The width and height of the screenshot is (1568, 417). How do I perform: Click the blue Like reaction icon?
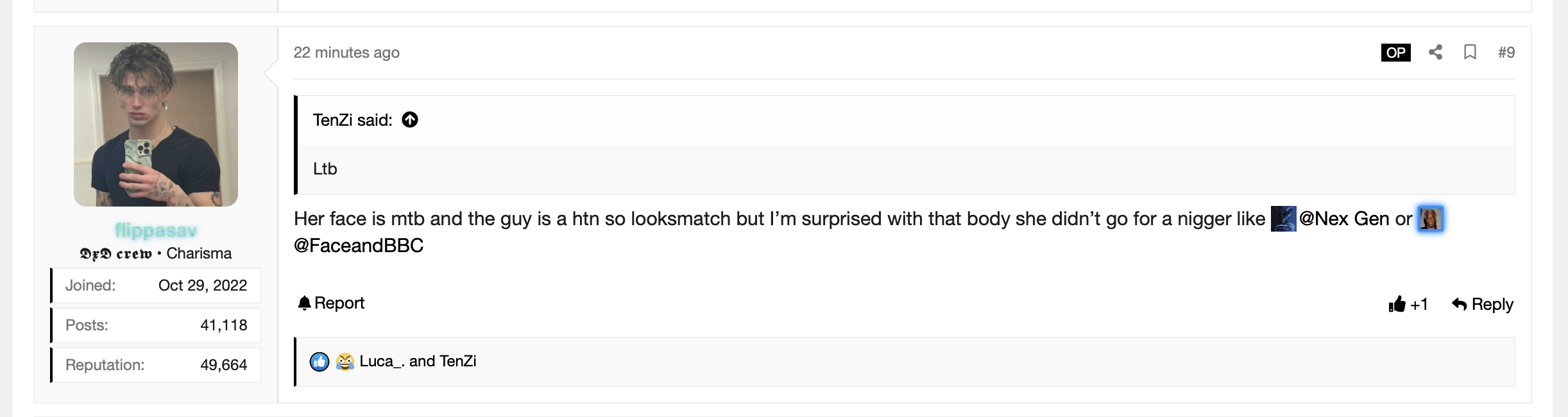(320, 362)
